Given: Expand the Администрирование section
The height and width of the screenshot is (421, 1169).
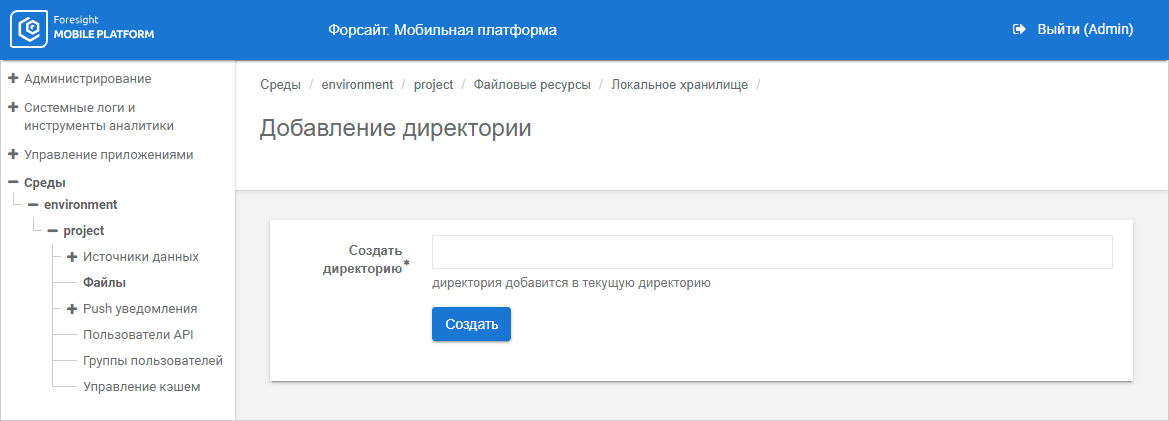Looking at the screenshot, I should (13, 78).
